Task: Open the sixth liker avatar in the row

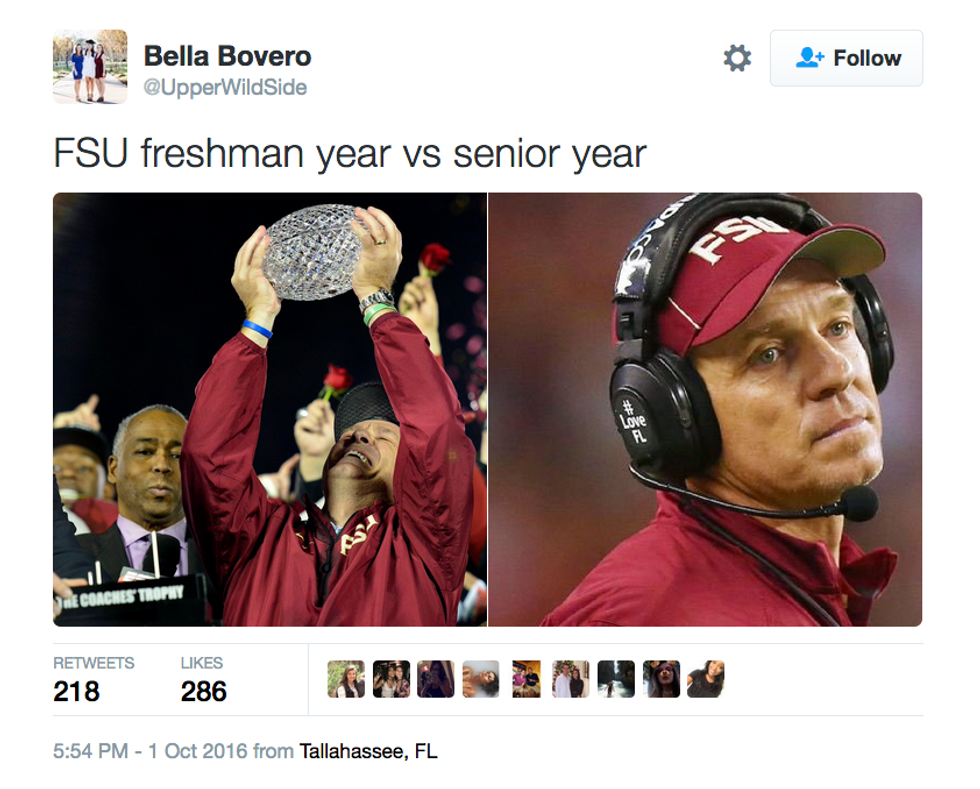Action: pyautogui.click(x=571, y=679)
